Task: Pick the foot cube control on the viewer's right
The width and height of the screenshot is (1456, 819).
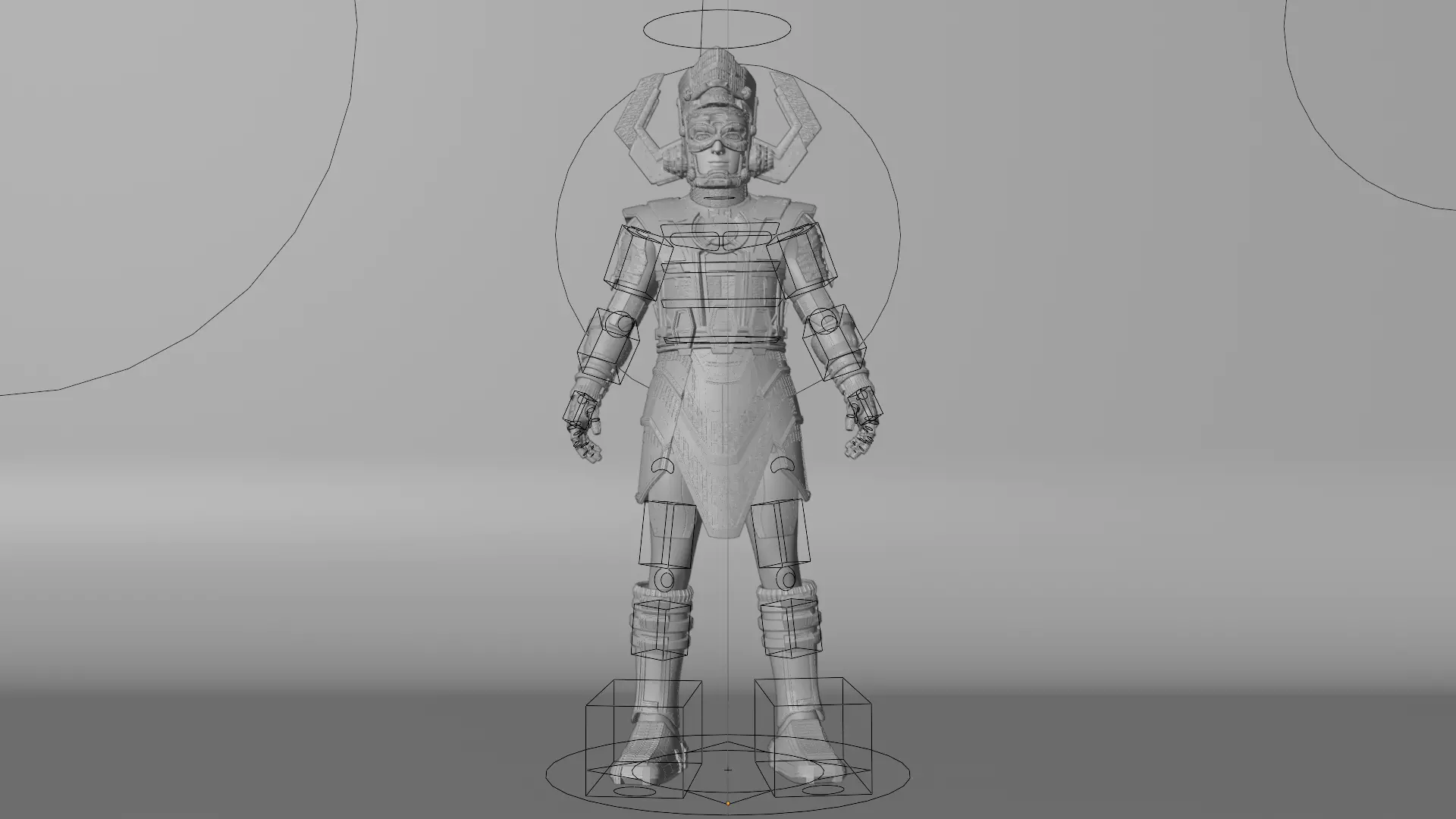Action: click(812, 739)
